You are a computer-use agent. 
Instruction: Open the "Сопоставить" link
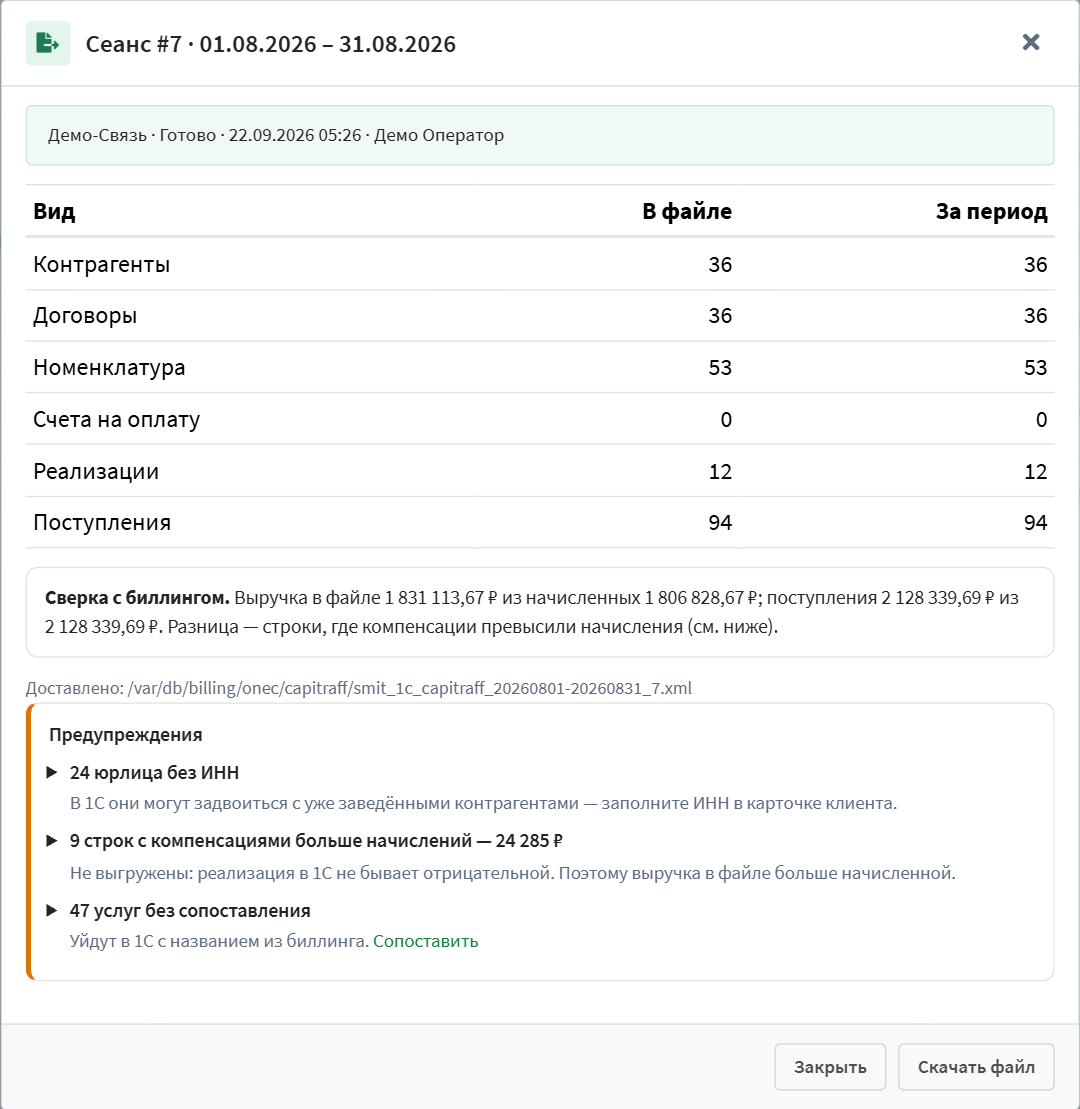pyautogui.click(x=426, y=941)
